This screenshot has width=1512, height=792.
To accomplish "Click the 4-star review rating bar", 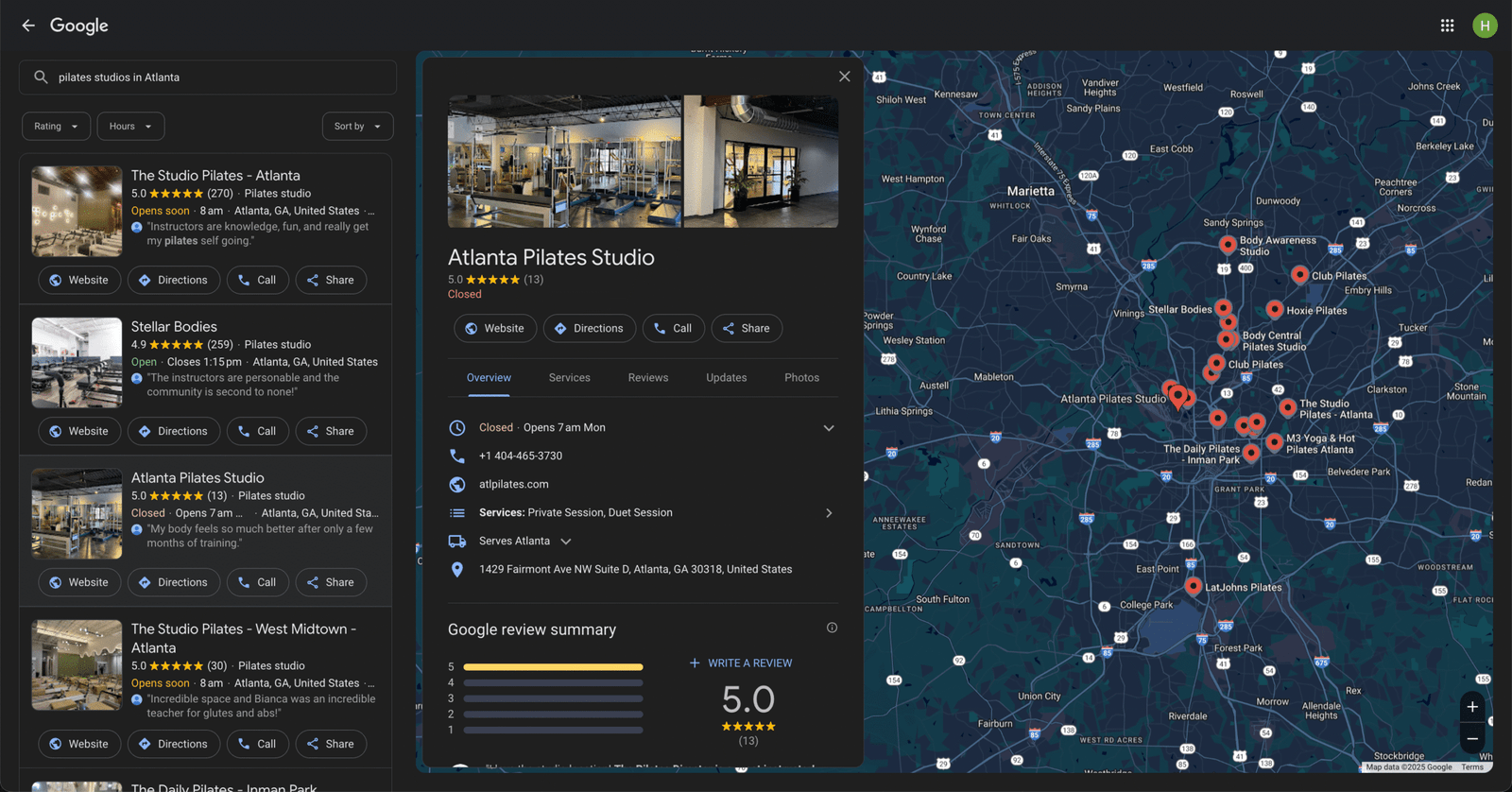I will (553, 682).
